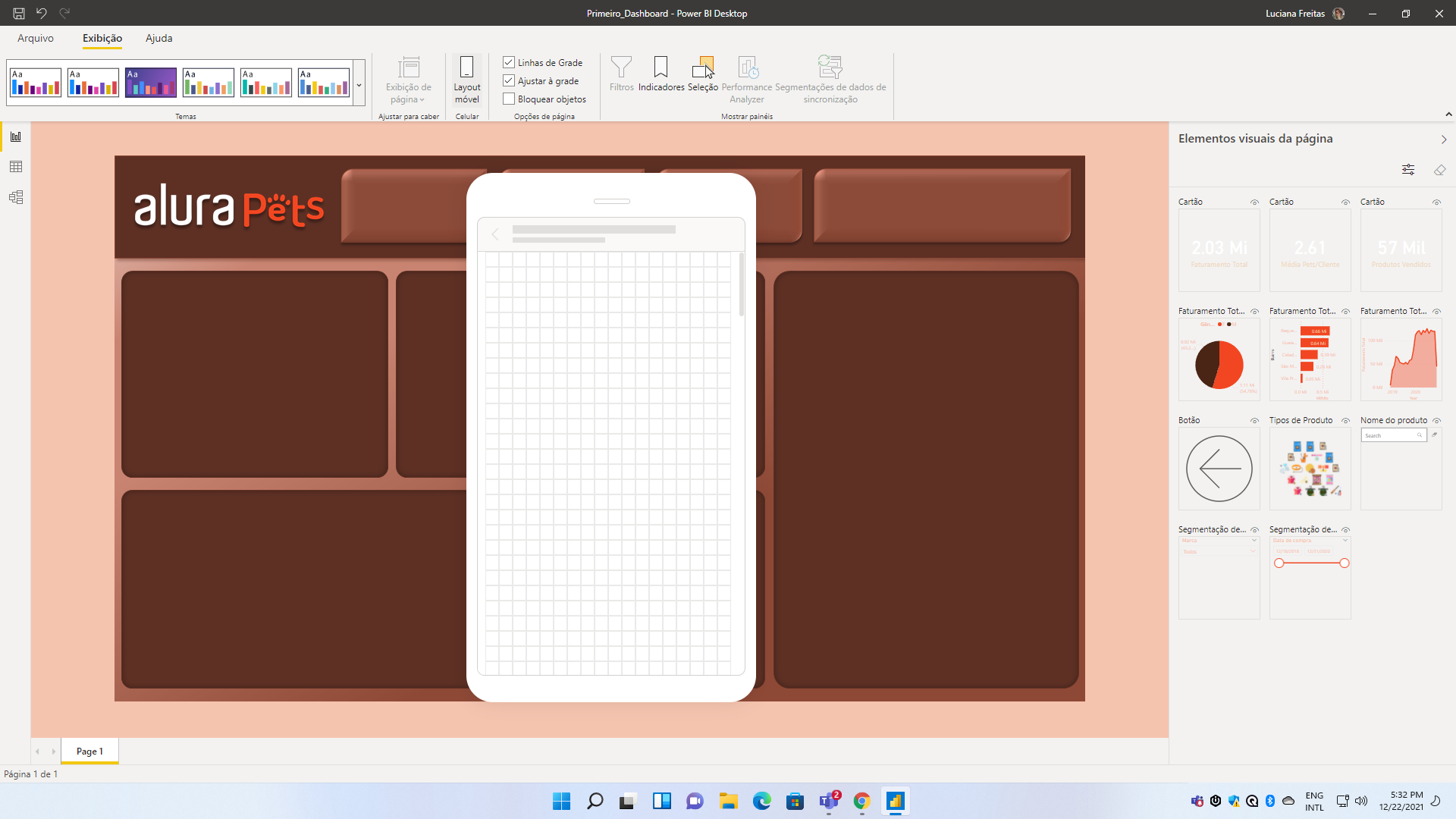Collapse the visuals pane with chevron

[x=1443, y=140]
